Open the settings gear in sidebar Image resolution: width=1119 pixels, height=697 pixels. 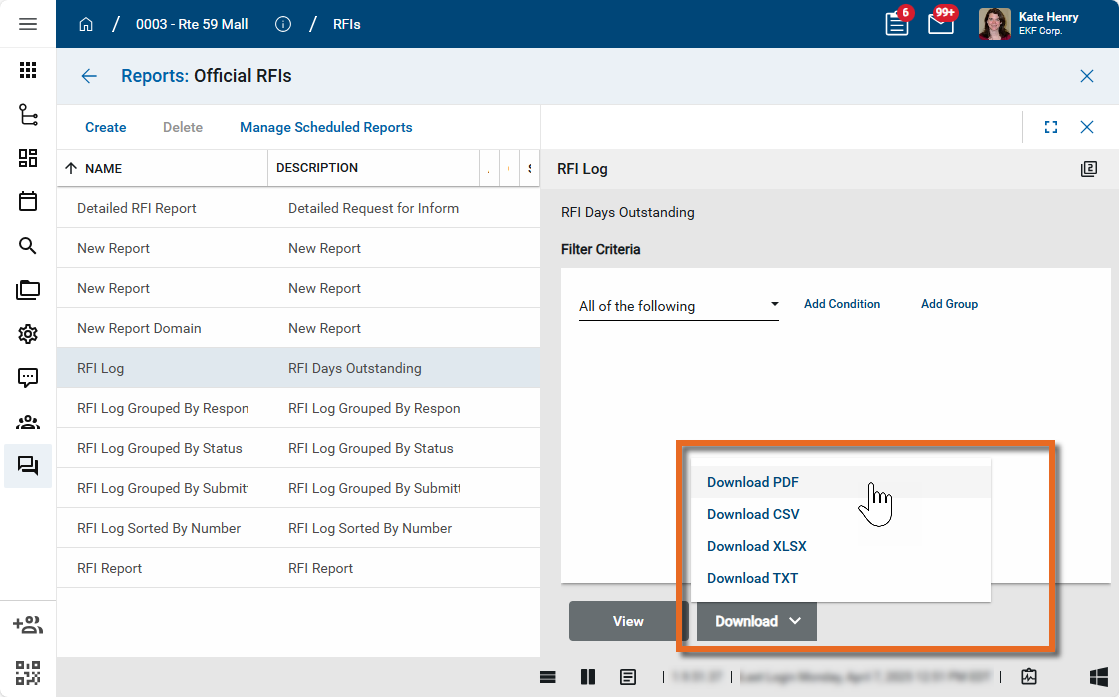pos(28,334)
